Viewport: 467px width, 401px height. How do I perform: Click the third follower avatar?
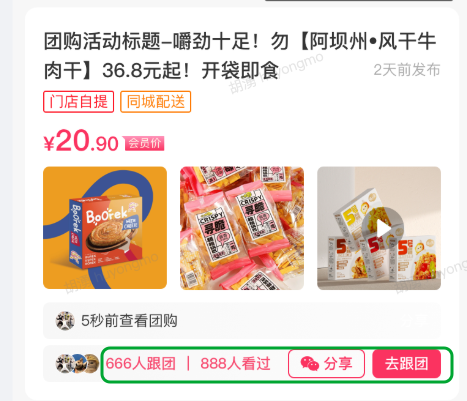click(x=91, y=363)
